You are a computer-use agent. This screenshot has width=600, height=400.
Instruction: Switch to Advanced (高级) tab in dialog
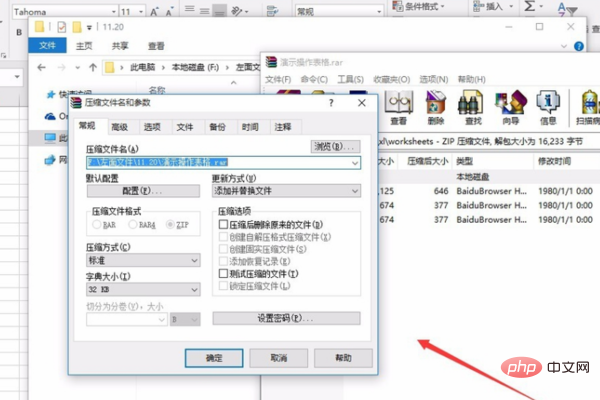click(119, 127)
